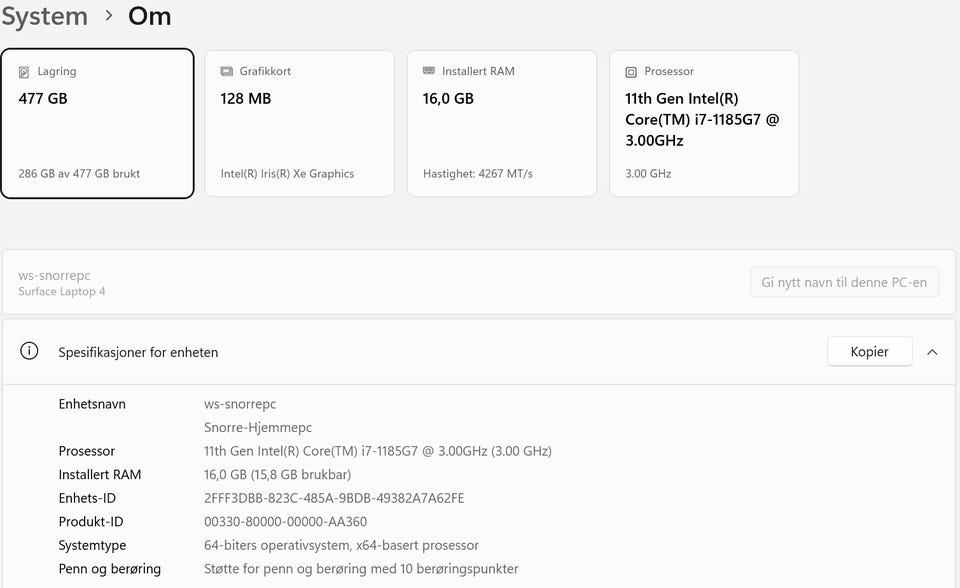Click the Produkt-ID value 00330-80000-00000-AA360
Image resolution: width=960 pixels, height=588 pixels.
coord(285,522)
